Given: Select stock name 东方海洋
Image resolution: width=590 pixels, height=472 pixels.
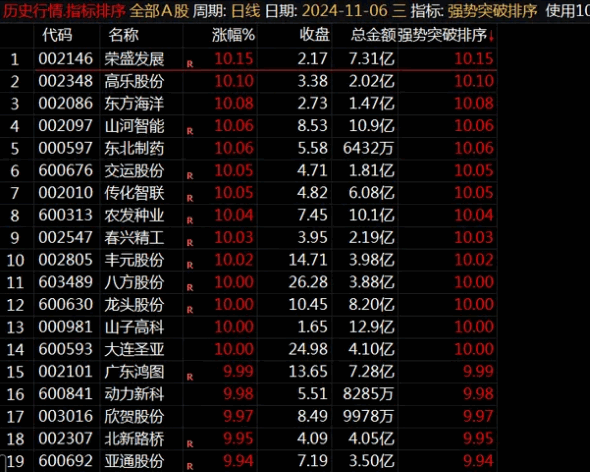Looking at the screenshot, I should [x=134, y=104].
